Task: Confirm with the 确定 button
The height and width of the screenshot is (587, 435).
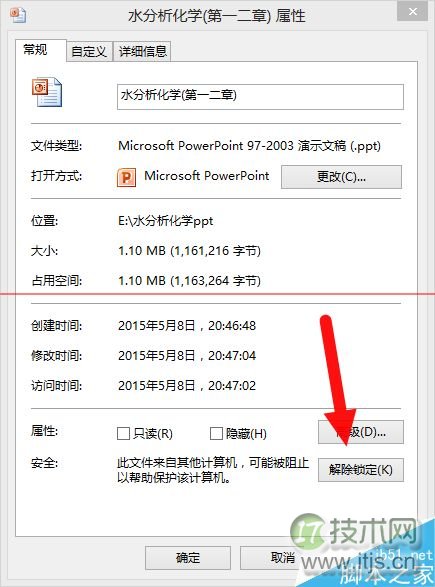Action: pyautogui.click(x=188, y=558)
